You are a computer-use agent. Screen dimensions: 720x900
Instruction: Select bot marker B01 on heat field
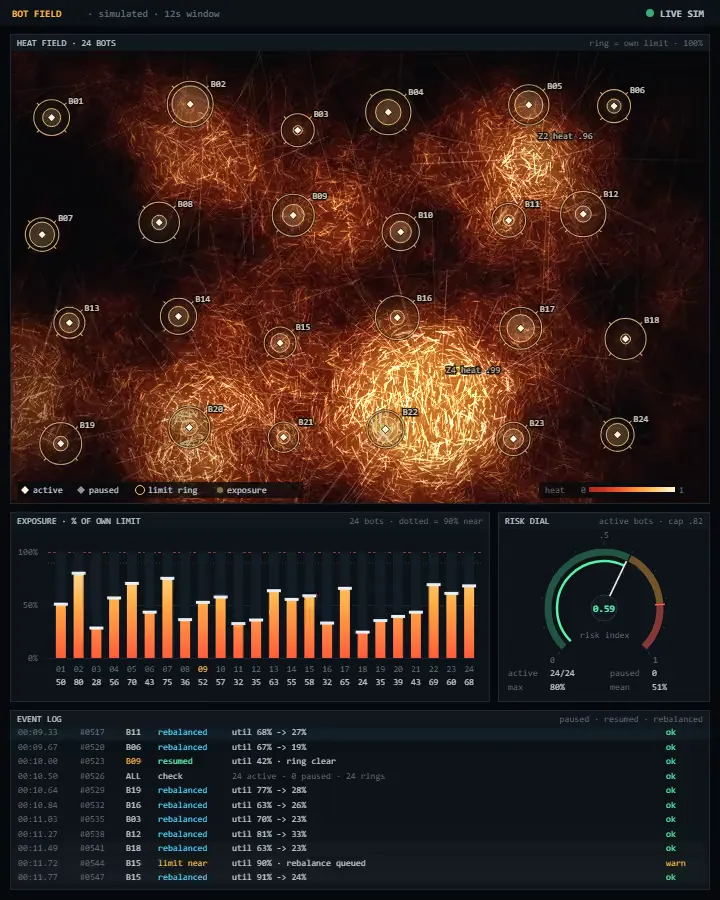click(52, 118)
